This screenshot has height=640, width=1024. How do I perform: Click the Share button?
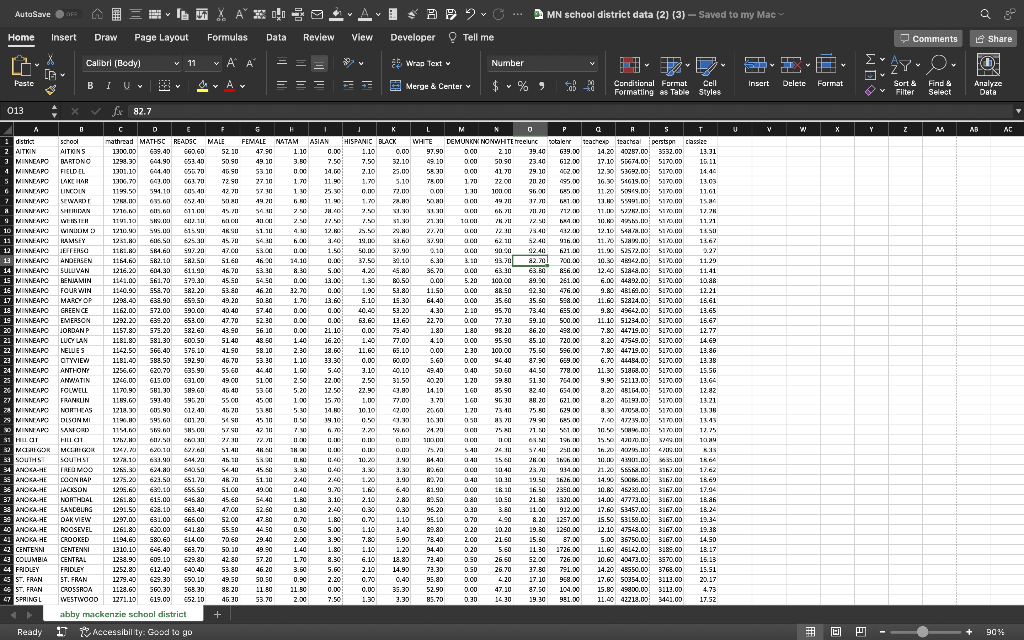[x=992, y=37]
